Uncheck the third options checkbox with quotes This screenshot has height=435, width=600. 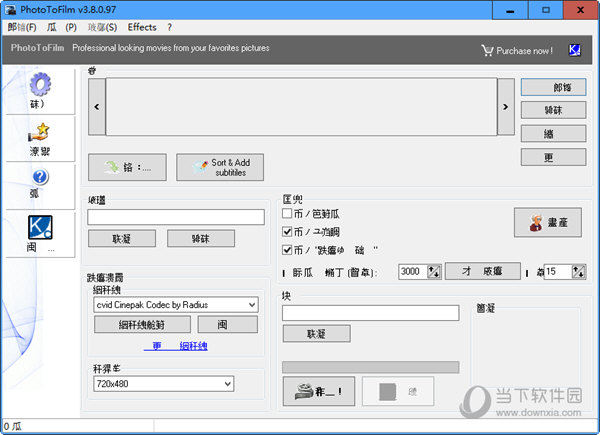pyautogui.click(x=287, y=250)
